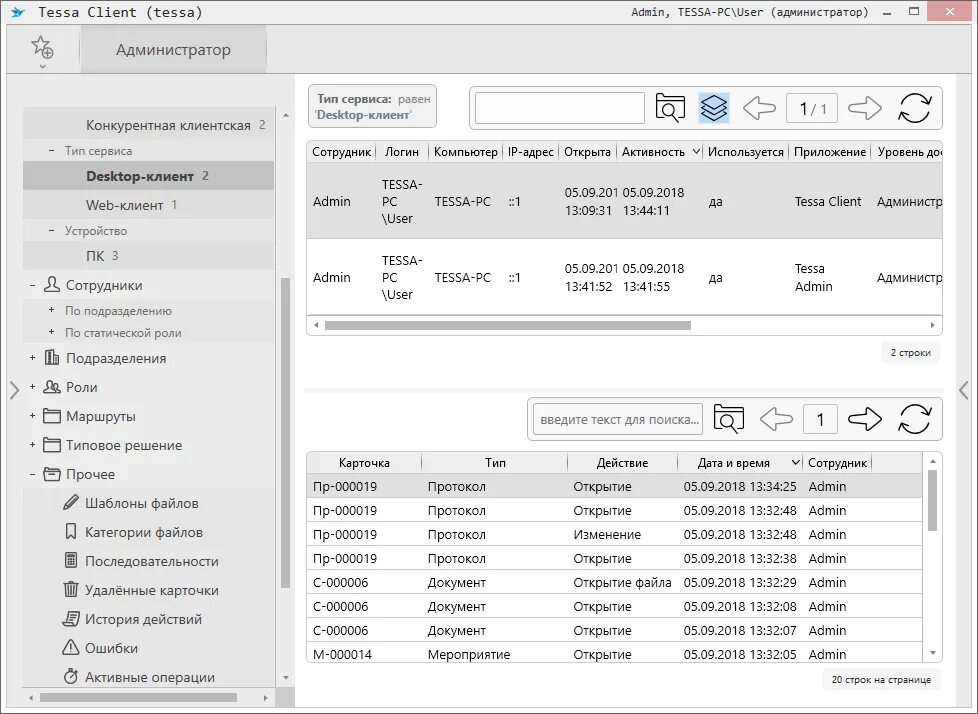Click the pencil icon of Шаблоны файлов
The image size is (978, 714).
[71, 503]
